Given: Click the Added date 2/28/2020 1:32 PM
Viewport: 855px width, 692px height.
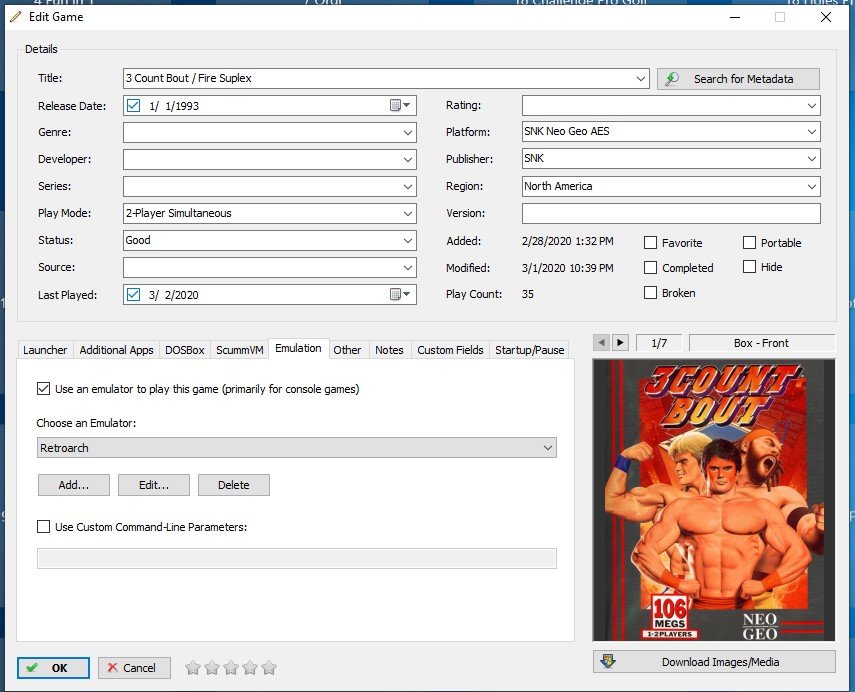Looking at the screenshot, I should 567,241.
